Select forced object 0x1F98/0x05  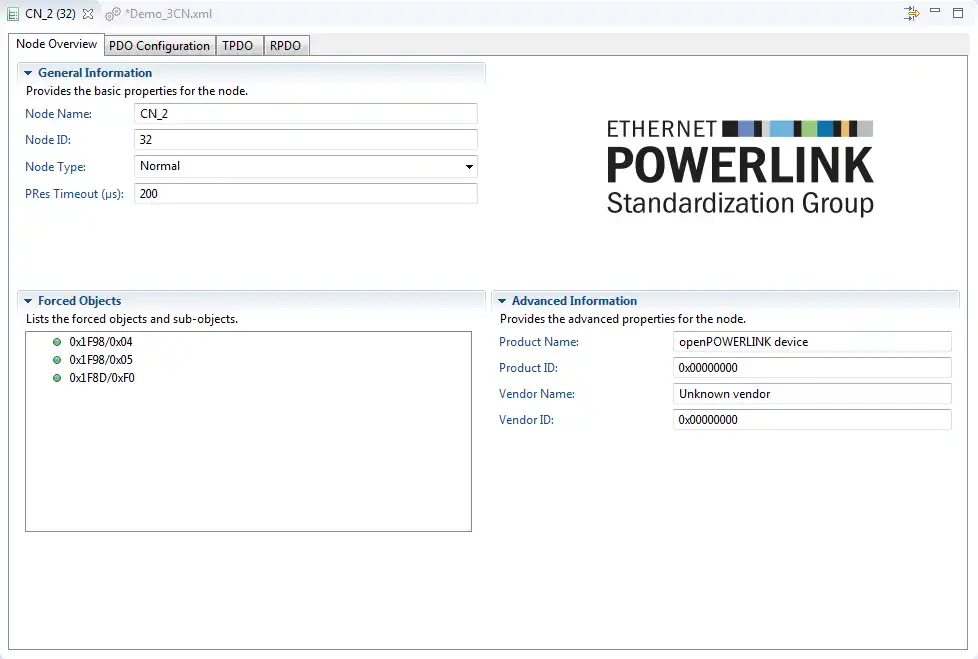[x=100, y=360]
